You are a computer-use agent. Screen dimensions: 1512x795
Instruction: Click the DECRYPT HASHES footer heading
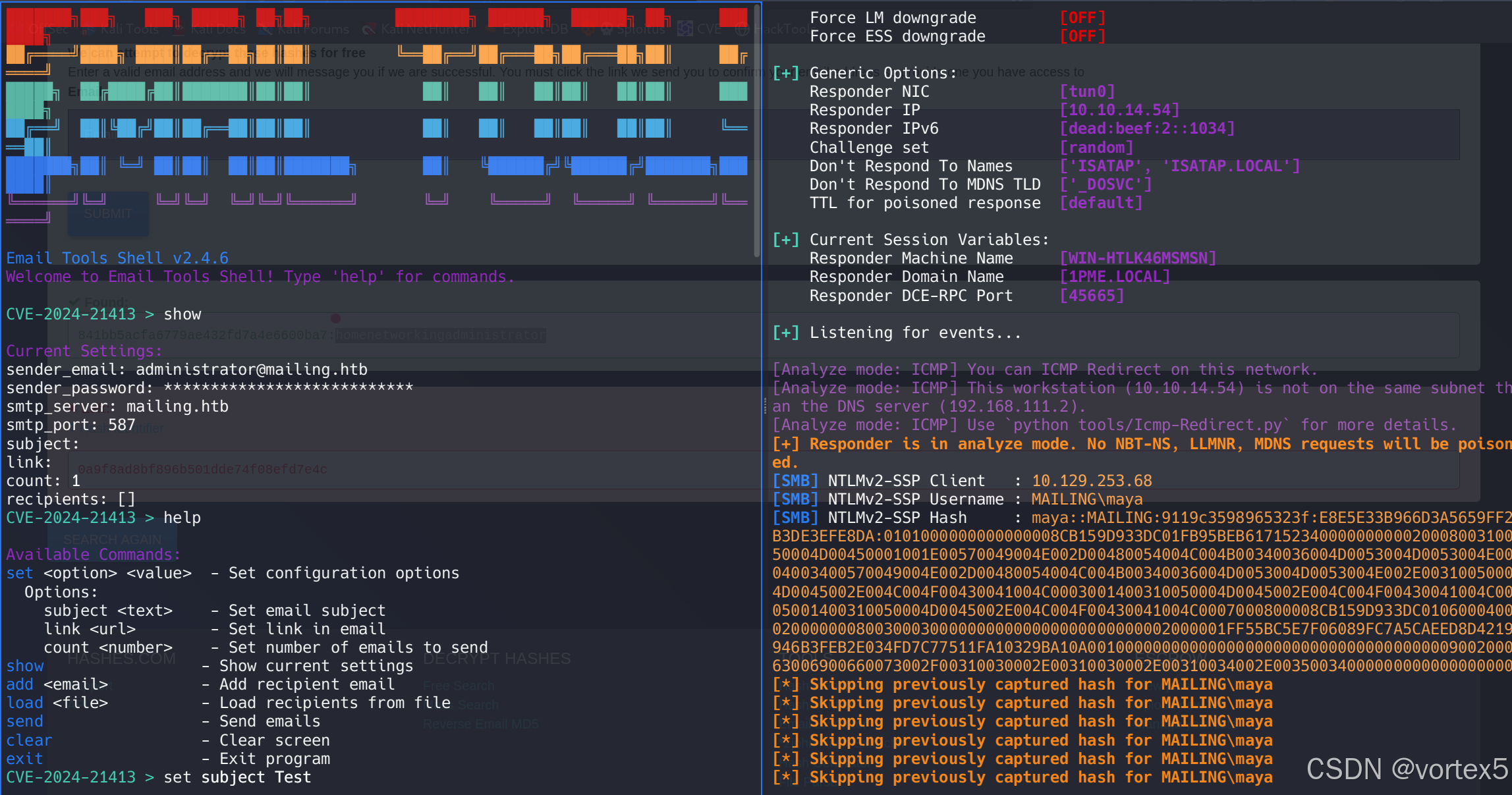click(x=497, y=659)
